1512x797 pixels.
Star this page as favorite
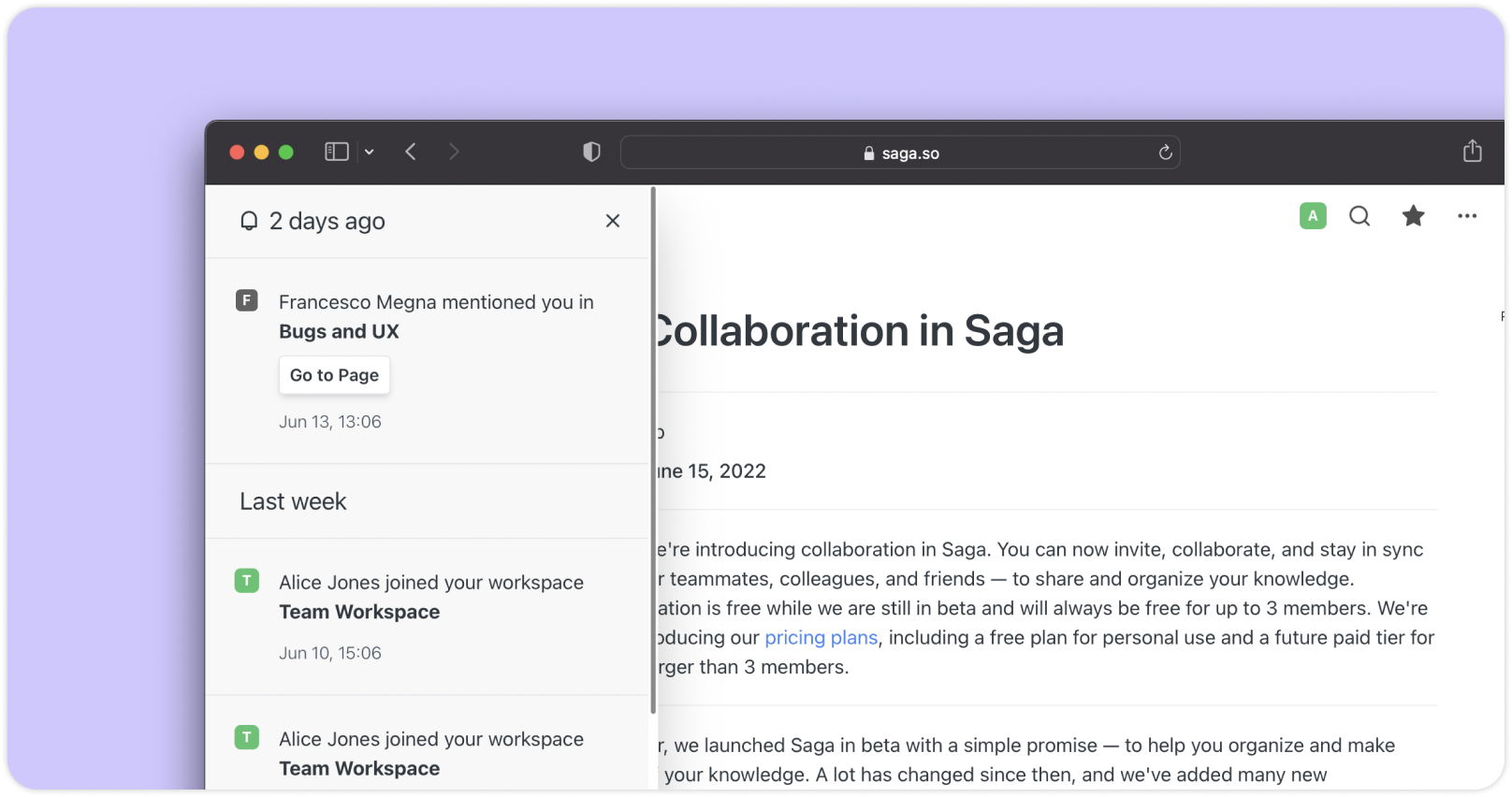(1413, 216)
